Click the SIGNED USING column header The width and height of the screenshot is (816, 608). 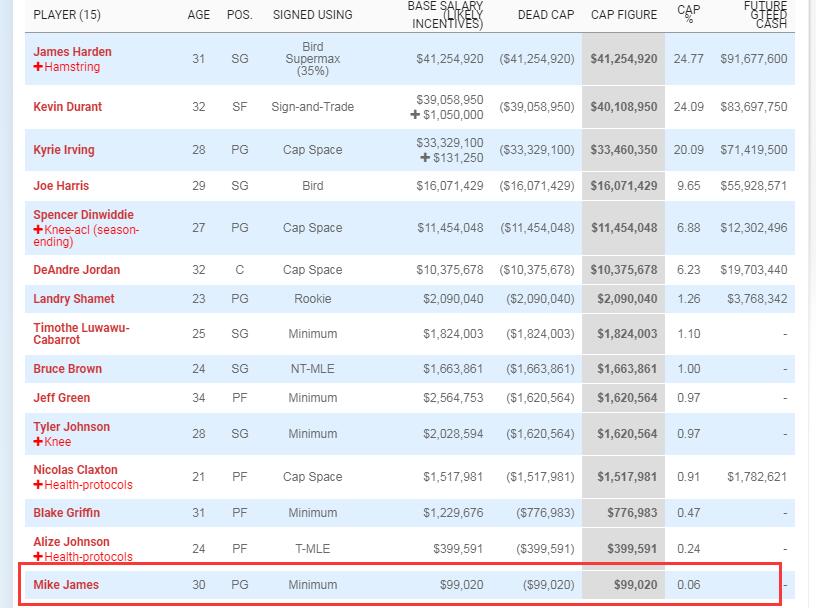(312, 15)
